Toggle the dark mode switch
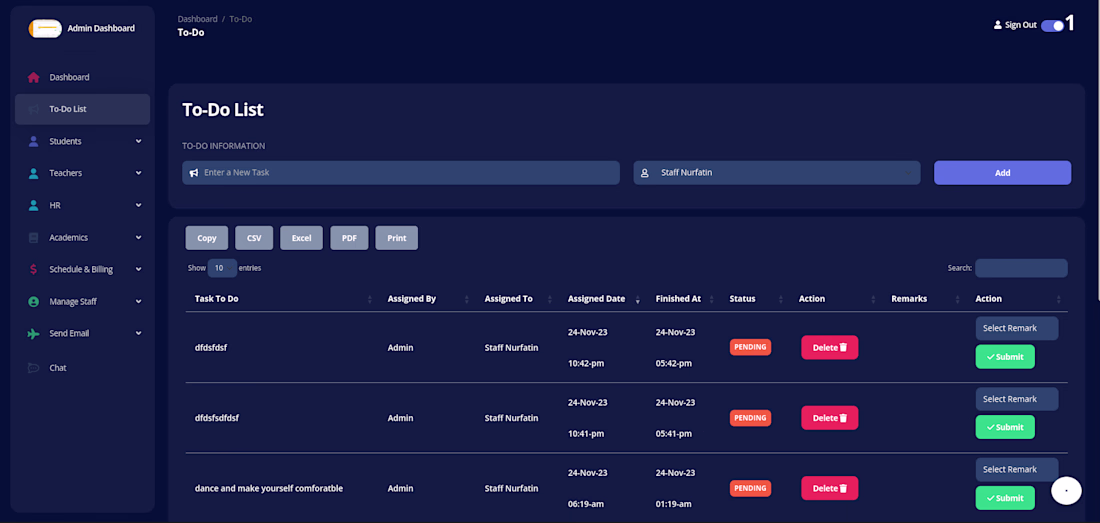Image resolution: width=1100 pixels, height=523 pixels. 1052,26
